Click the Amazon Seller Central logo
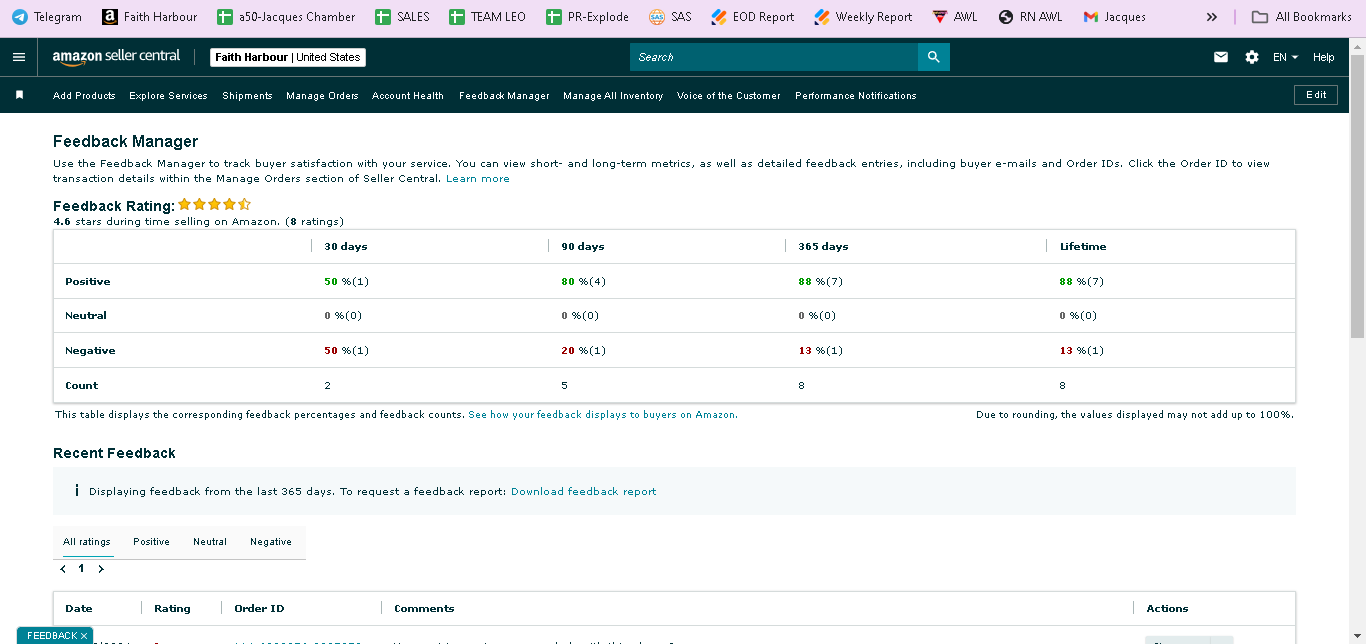 pos(117,57)
